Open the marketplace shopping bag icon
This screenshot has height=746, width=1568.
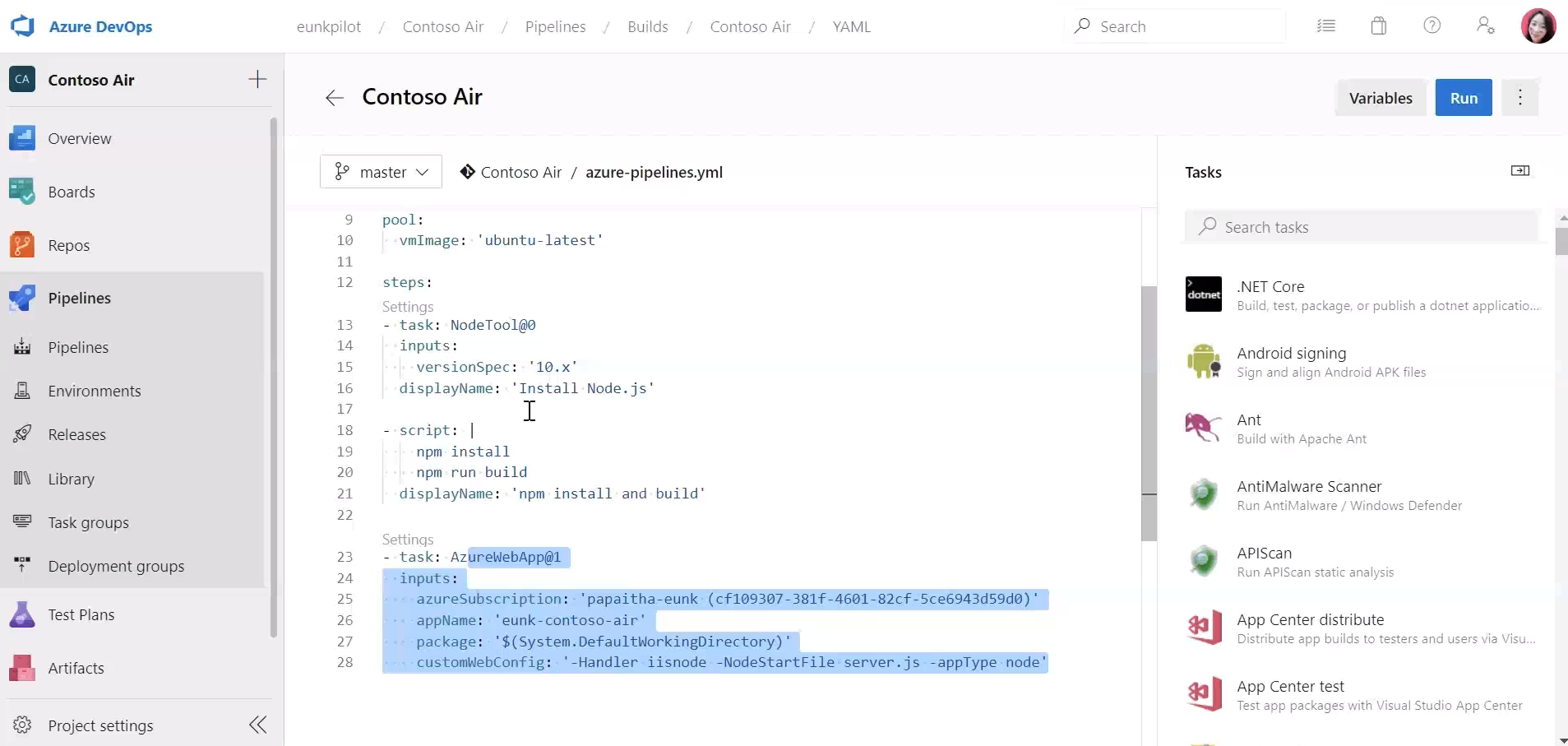(x=1379, y=26)
